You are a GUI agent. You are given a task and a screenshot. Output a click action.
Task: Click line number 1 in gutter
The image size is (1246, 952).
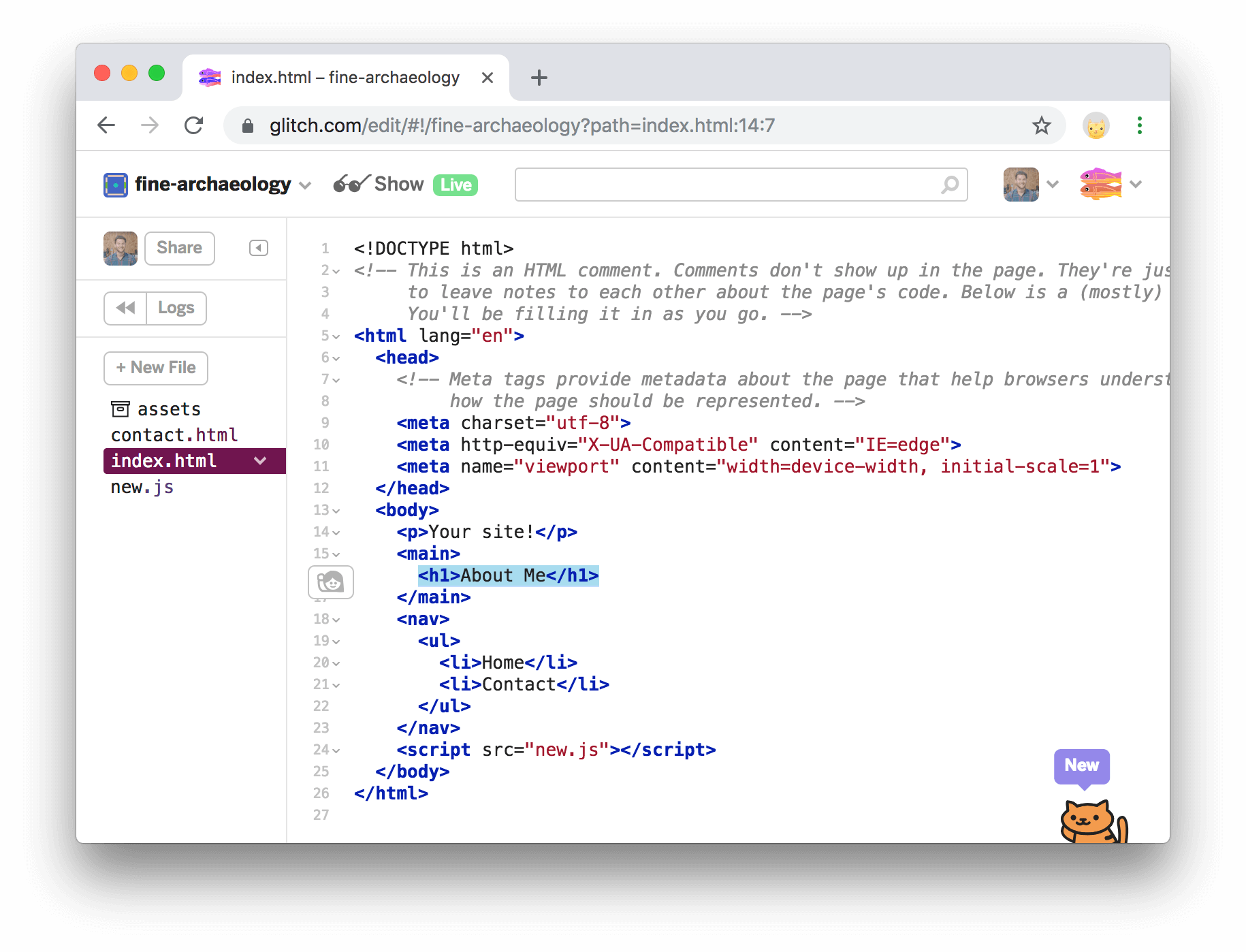pyautogui.click(x=325, y=249)
